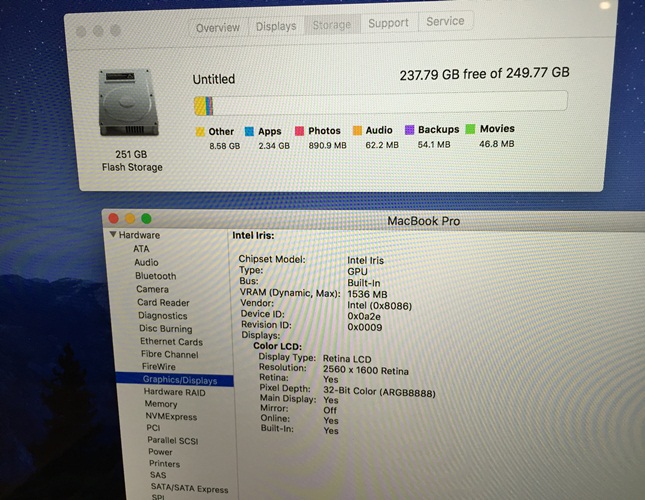Screen dimensions: 645x500
Task: Select the highlighted Graphics/Displays entry
Action: pos(175,380)
